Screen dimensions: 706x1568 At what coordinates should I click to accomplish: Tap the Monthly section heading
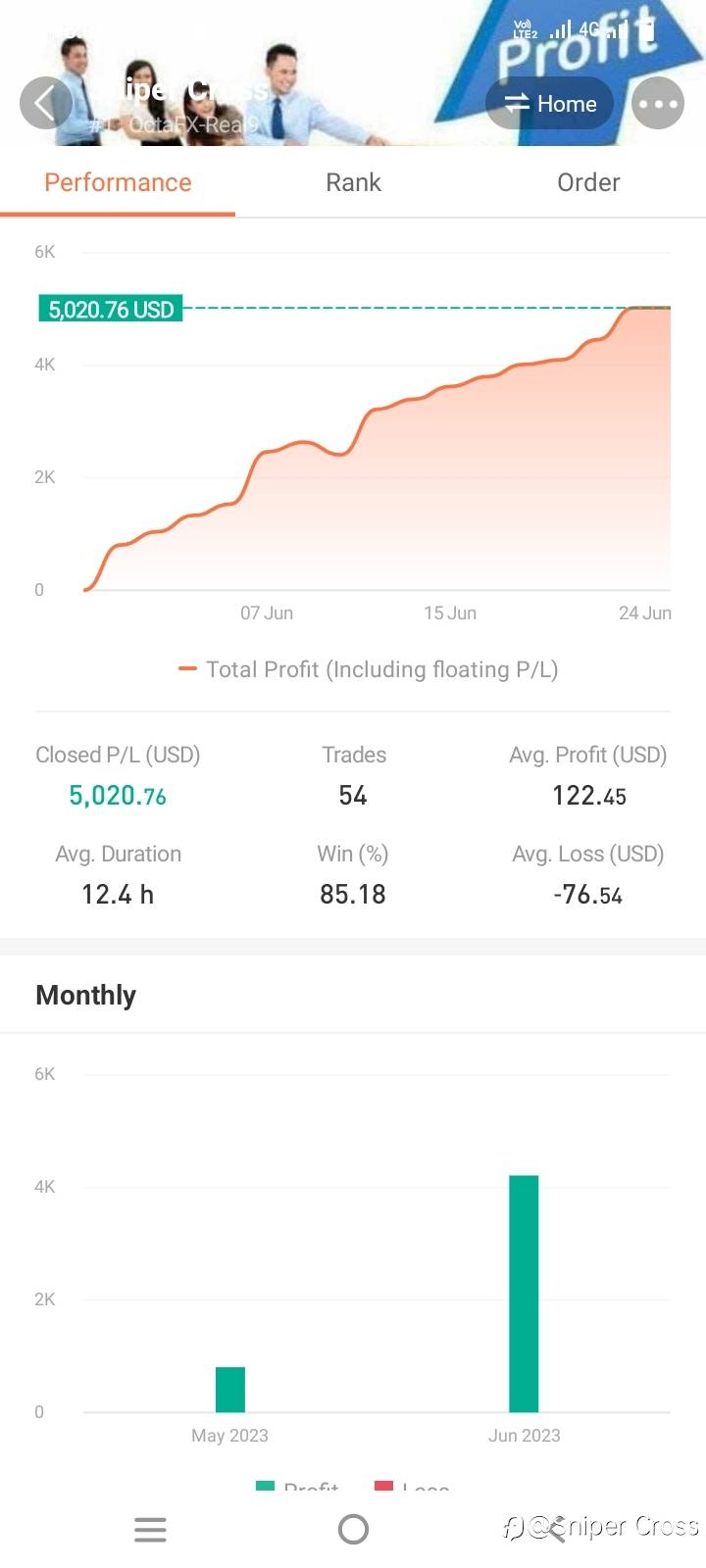tap(86, 995)
